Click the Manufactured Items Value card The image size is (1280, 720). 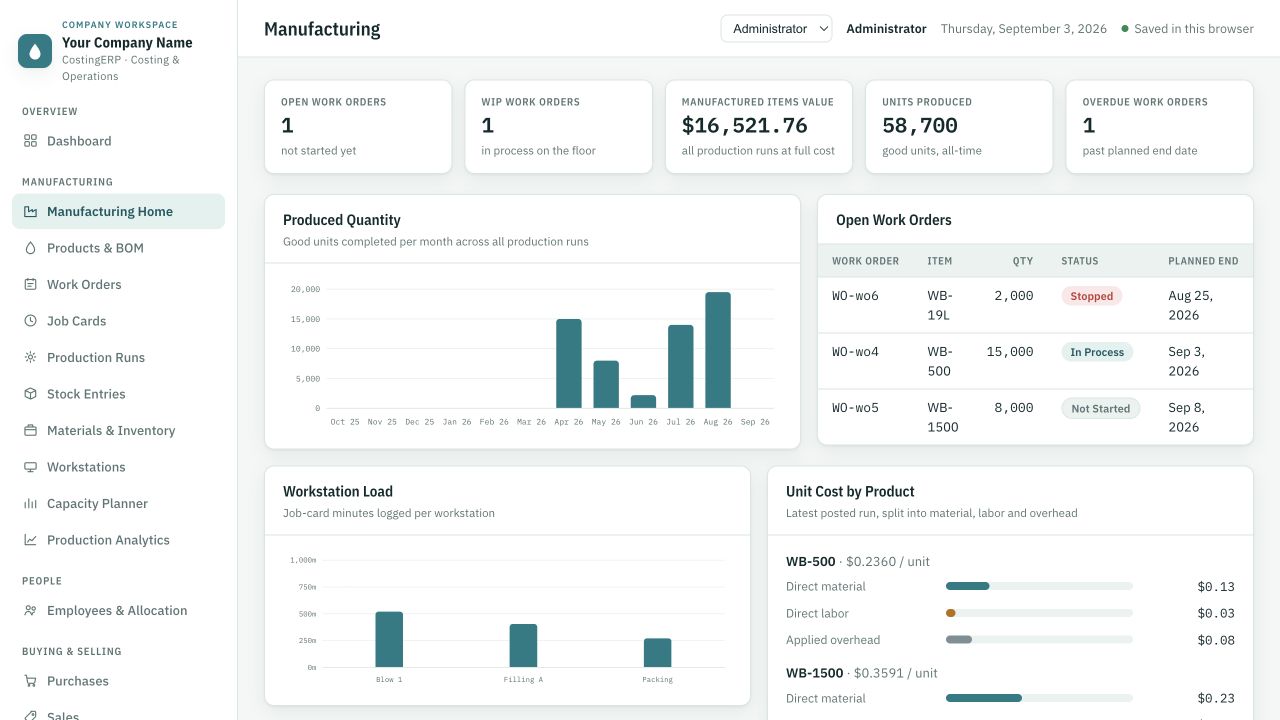click(759, 127)
